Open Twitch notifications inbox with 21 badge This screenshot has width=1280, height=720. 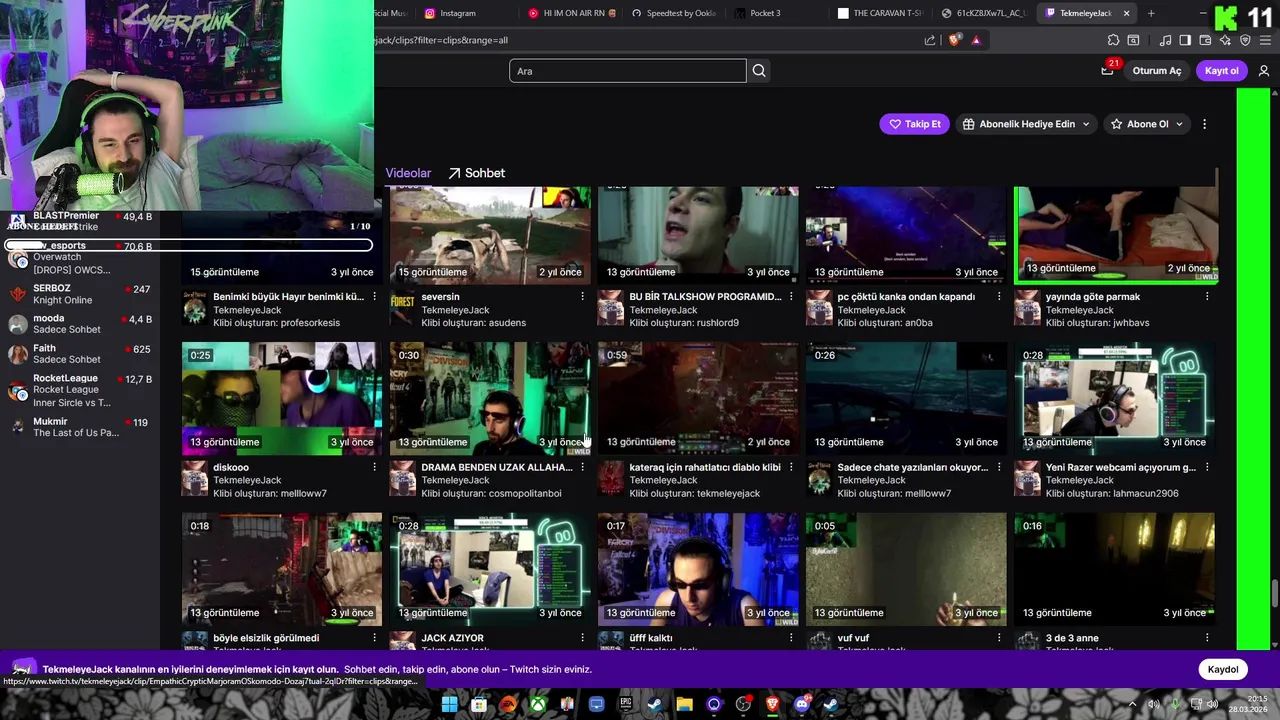pos(1108,70)
